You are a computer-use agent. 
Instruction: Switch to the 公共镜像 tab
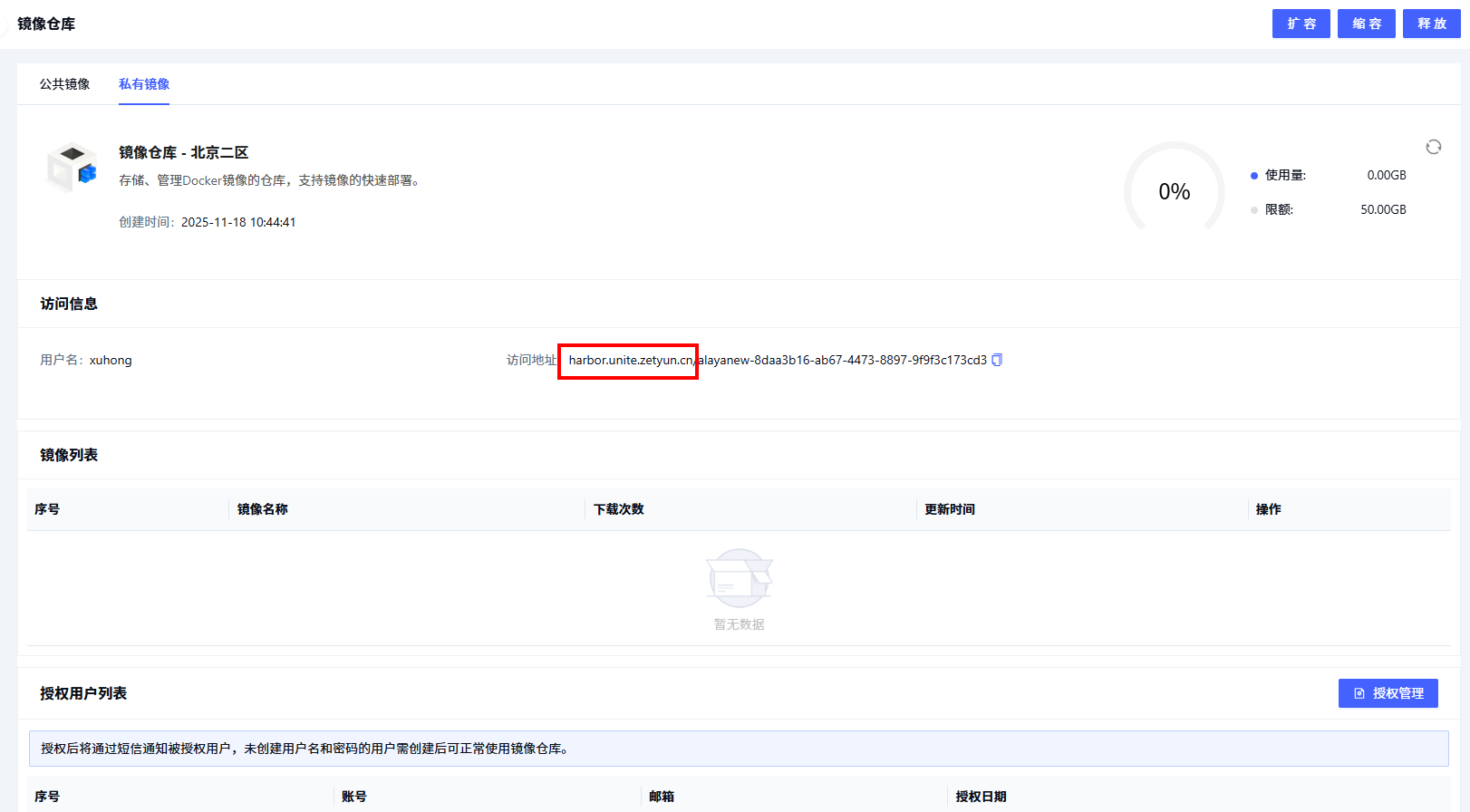(64, 84)
